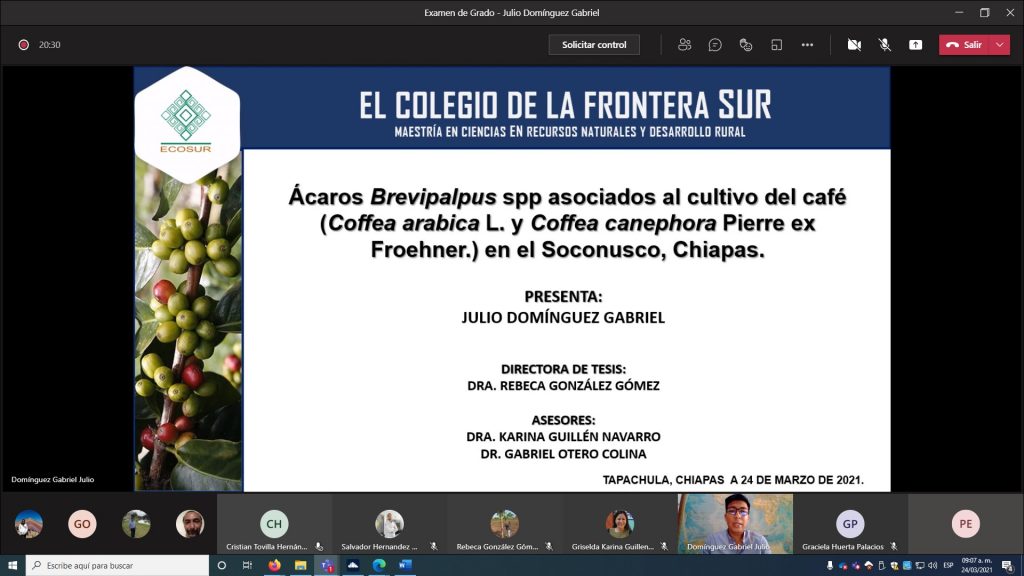
Task: Switch to Microsoft Teams taskbar icon
Action: tap(327, 565)
